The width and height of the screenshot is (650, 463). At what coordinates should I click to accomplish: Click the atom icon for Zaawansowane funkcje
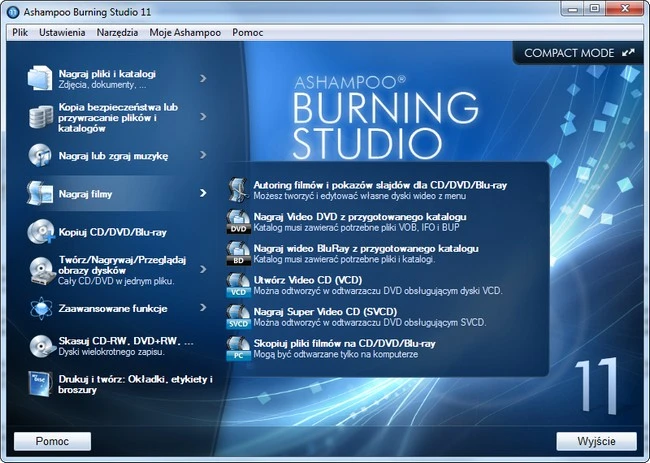tap(41, 308)
